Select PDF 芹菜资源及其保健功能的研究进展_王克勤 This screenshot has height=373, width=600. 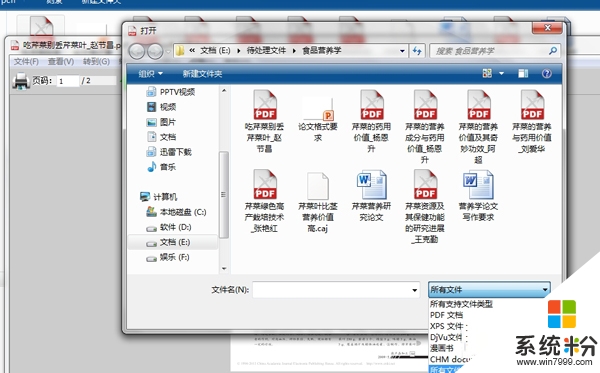tap(425, 207)
